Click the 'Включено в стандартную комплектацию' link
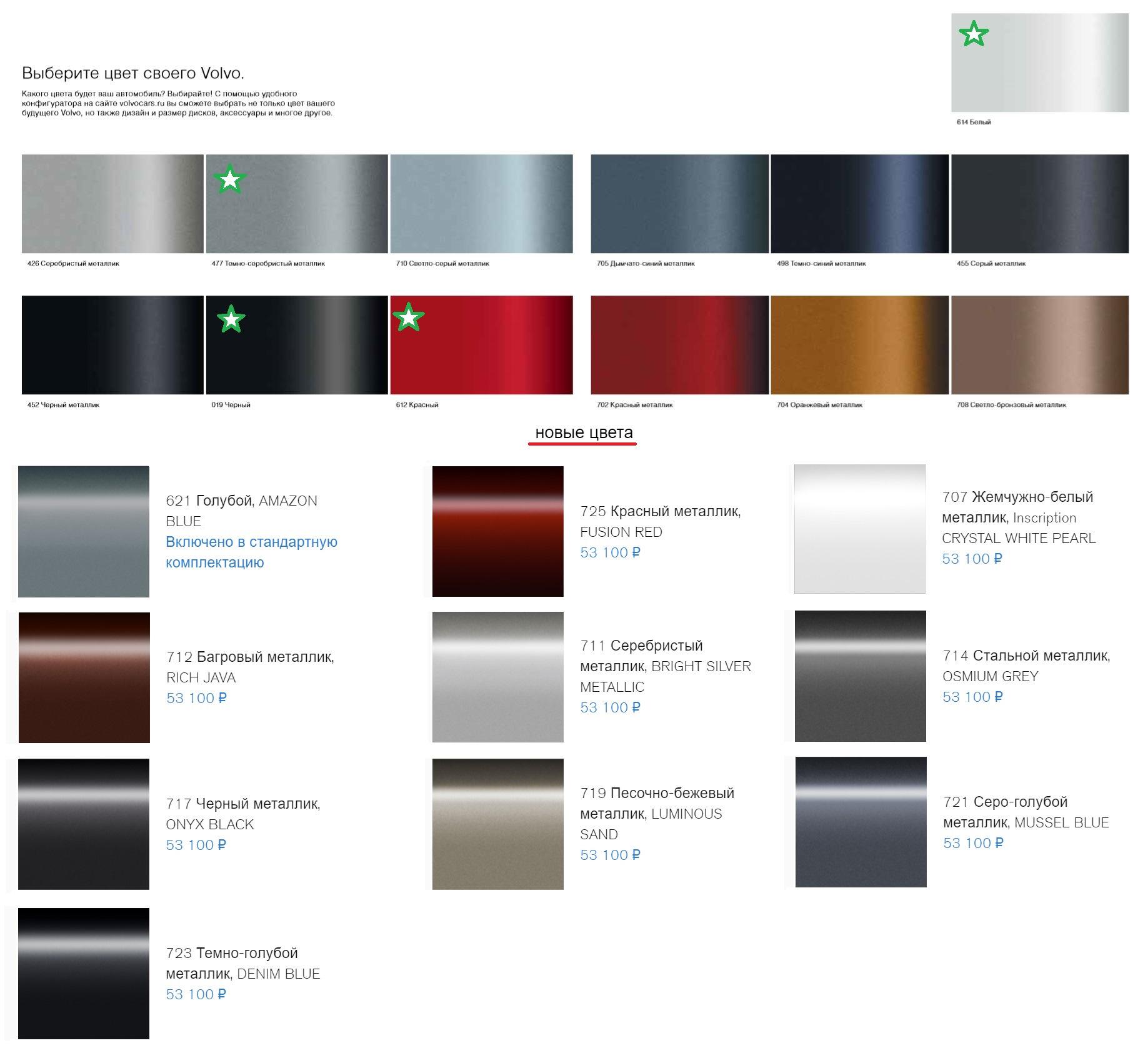Image resolution: width=1148 pixels, height=1053 pixels. (x=251, y=552)
